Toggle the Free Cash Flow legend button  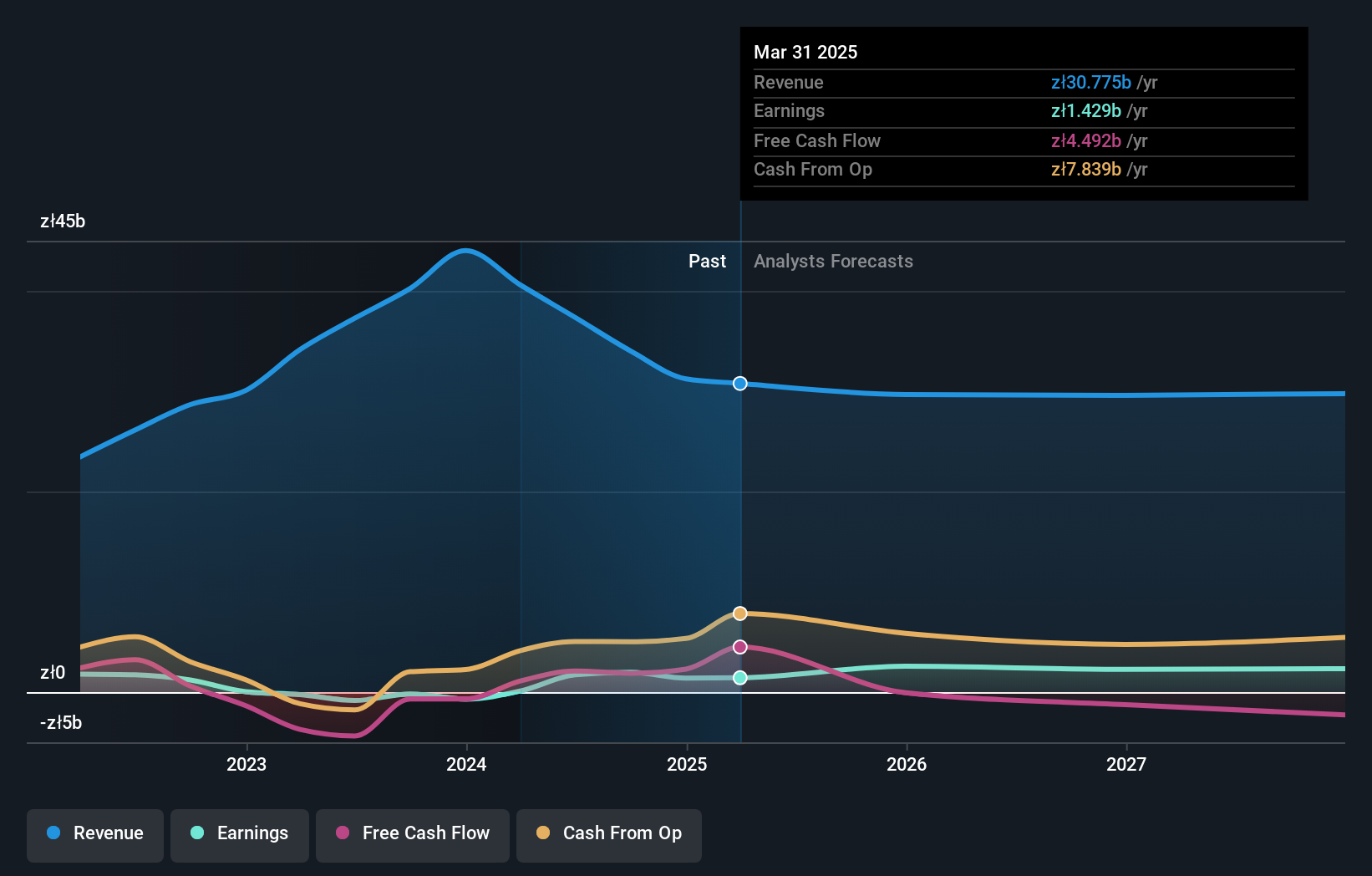pos(413,835)
